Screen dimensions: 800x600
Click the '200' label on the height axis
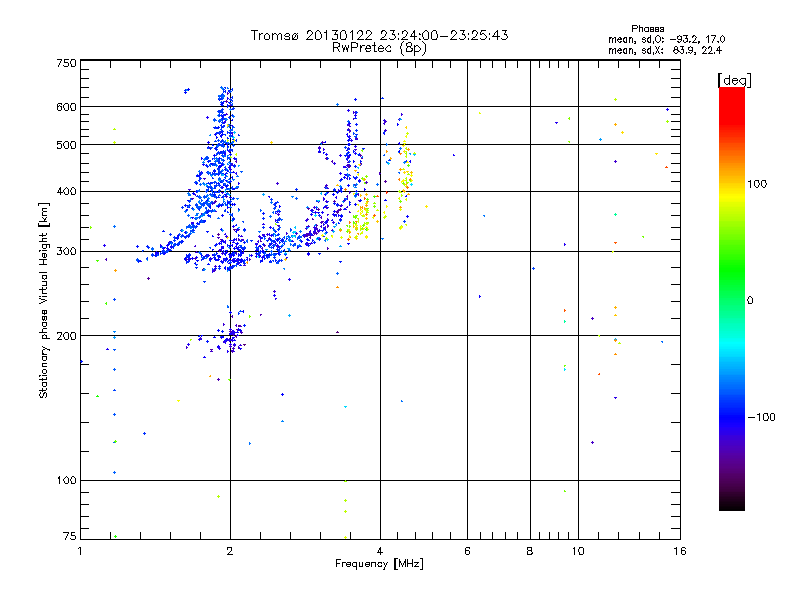pos(66,336)
